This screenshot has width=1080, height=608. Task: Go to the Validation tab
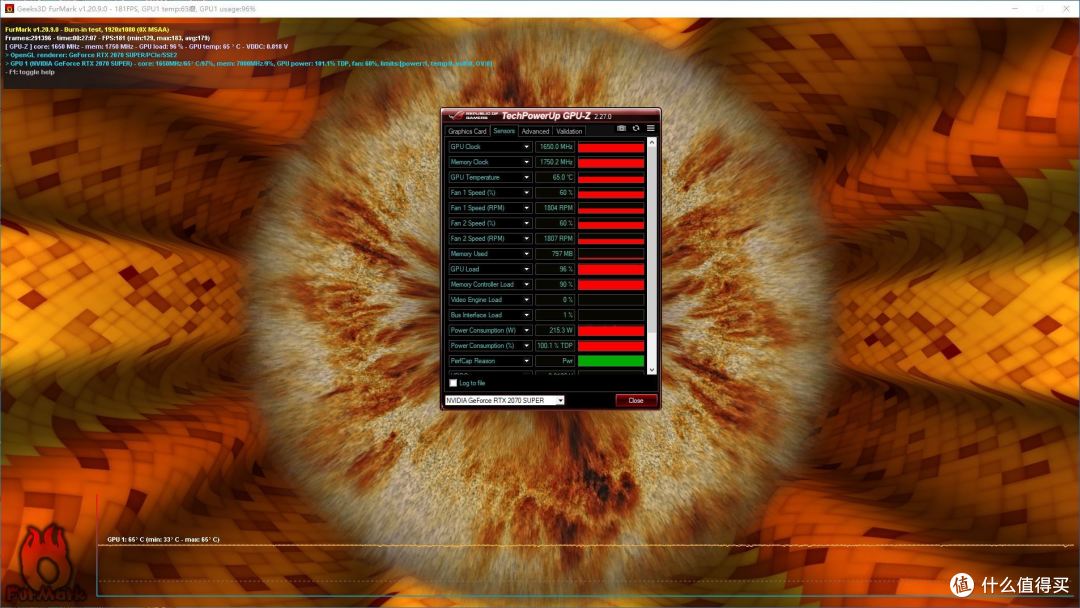[x=569, y=131]
